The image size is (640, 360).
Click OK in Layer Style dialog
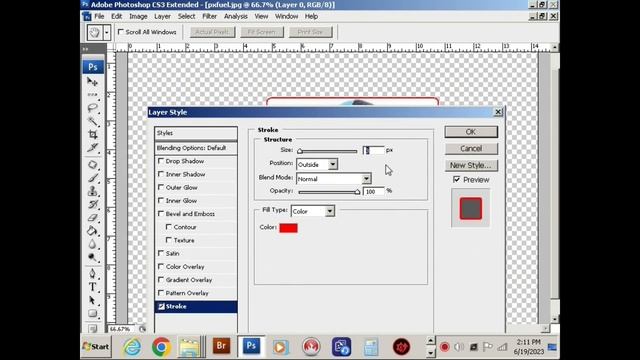point(471,132)
